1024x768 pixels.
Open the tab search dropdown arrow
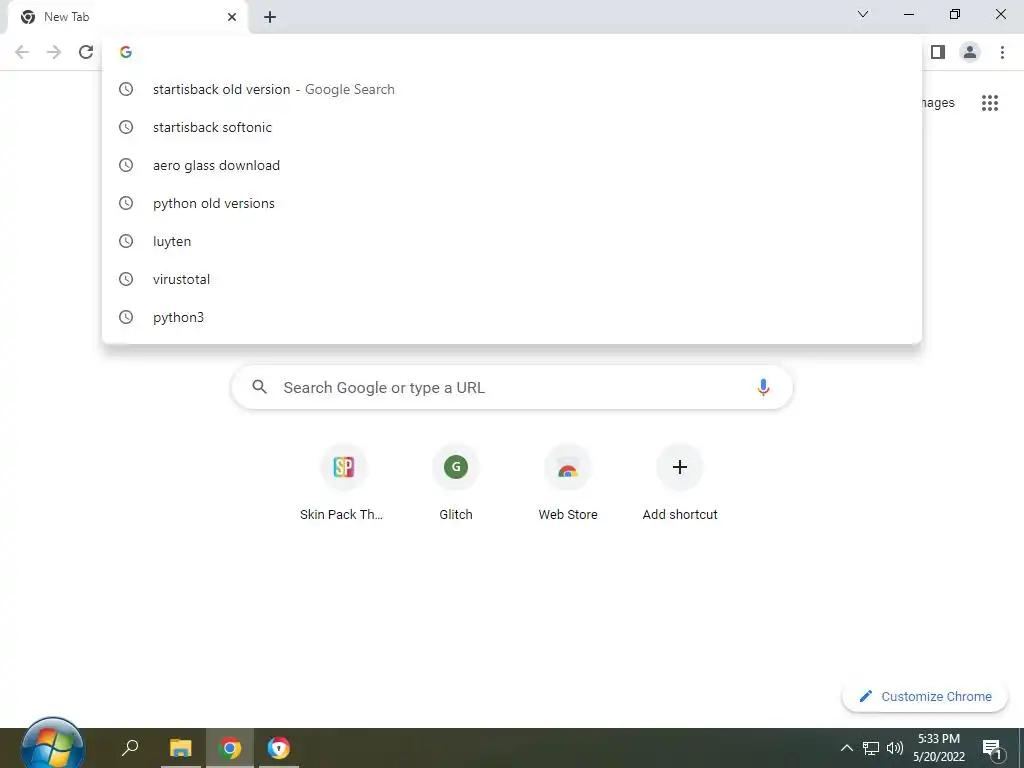[863, 14]
